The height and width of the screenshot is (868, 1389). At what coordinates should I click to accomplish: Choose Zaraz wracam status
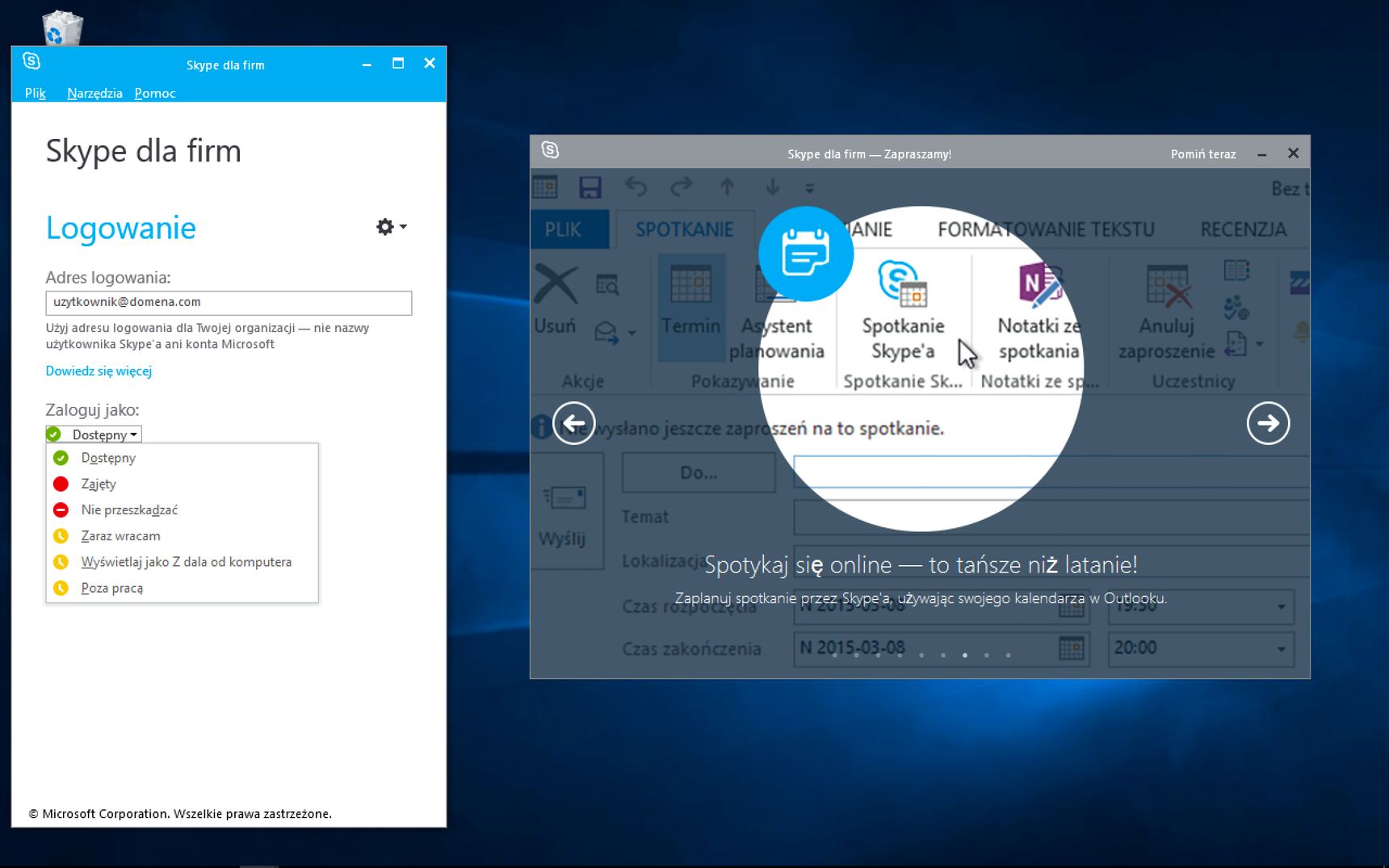click(183, 535)
